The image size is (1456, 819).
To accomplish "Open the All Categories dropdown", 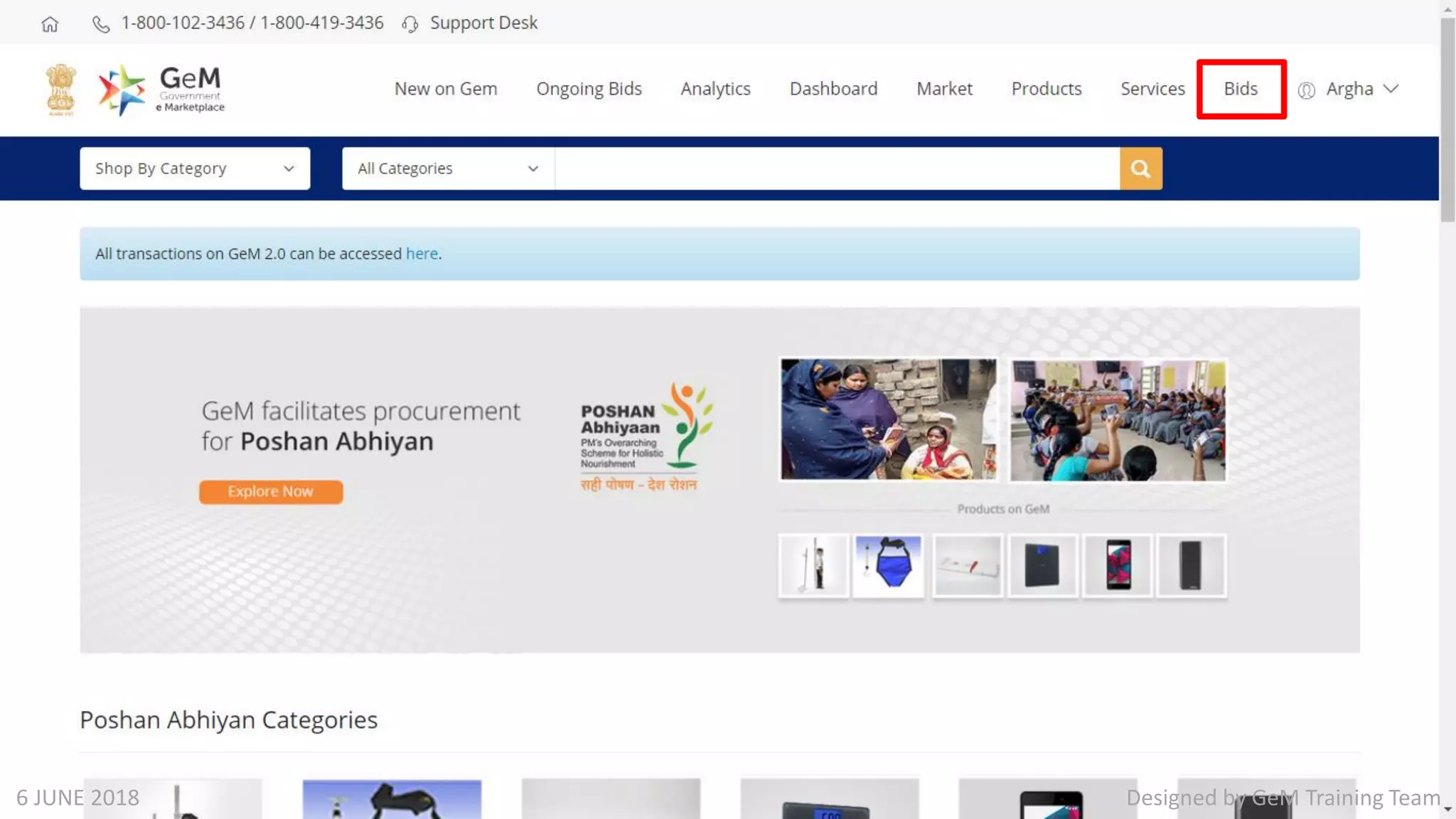I will click(x=447, y=168).
